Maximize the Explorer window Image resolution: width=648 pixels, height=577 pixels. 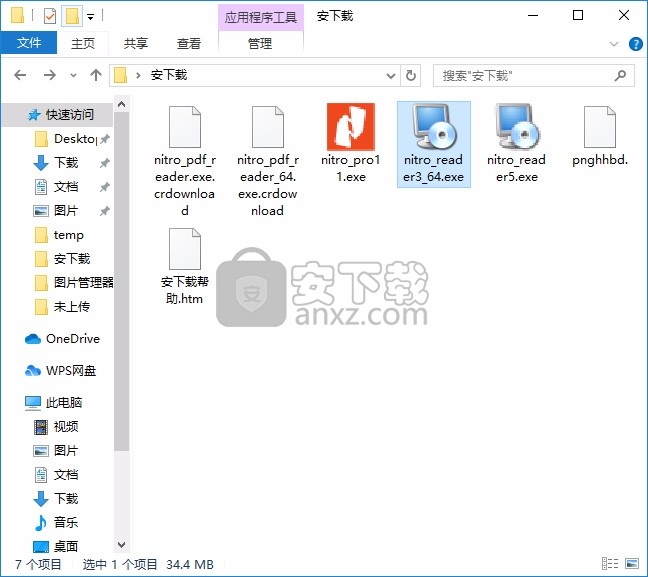(578, 15)
